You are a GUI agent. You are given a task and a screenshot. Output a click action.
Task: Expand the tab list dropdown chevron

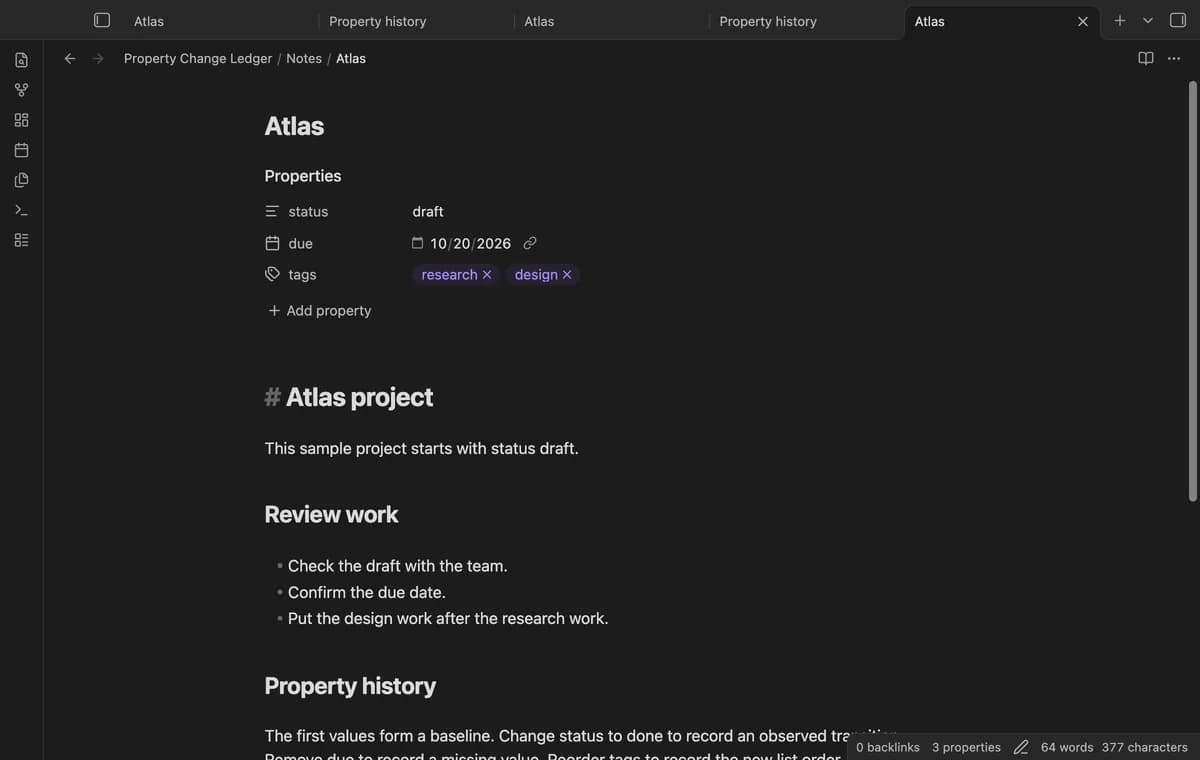(x=1148, y=20)
